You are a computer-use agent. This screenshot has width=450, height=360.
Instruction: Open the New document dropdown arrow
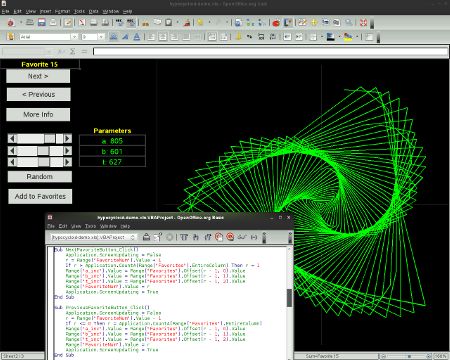pyautogui.click(x=20, y=23)
